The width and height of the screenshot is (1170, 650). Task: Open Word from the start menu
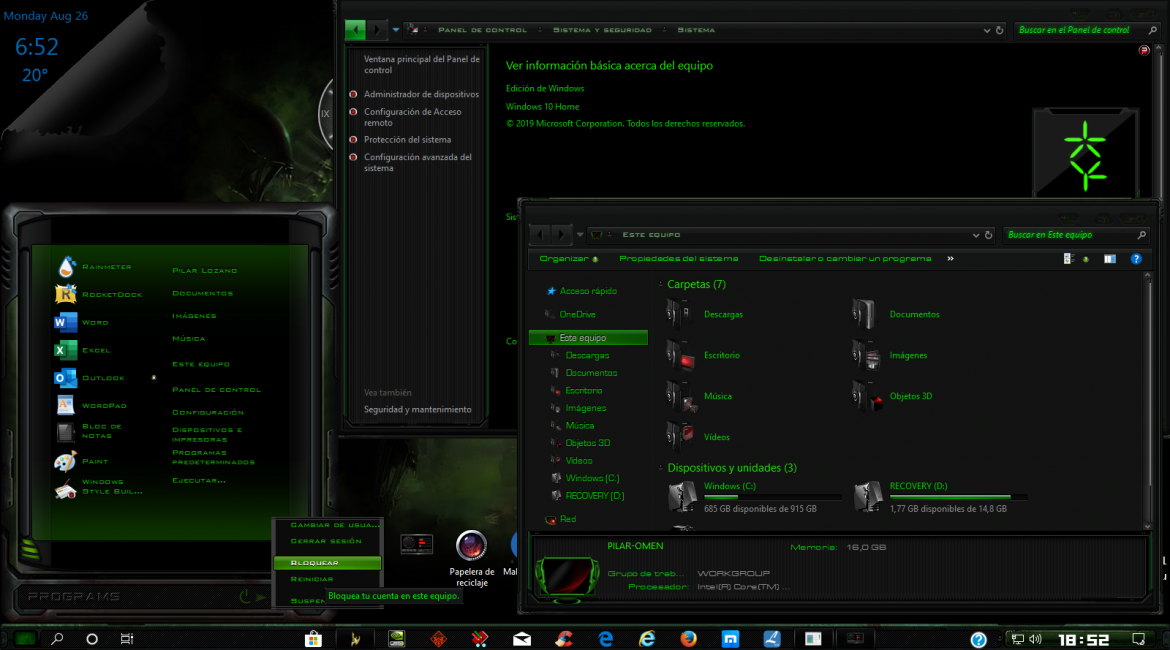click(82, 322)
